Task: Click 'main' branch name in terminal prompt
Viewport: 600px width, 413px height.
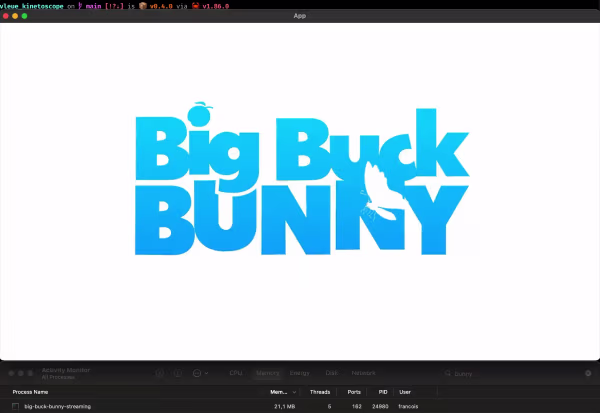Action: coord(93,6)
